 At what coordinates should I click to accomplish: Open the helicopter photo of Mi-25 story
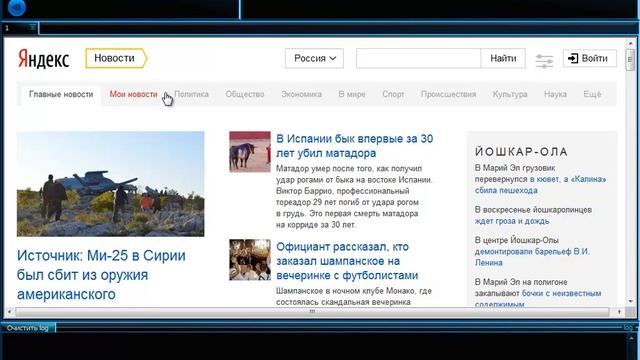tap(111, 184)
